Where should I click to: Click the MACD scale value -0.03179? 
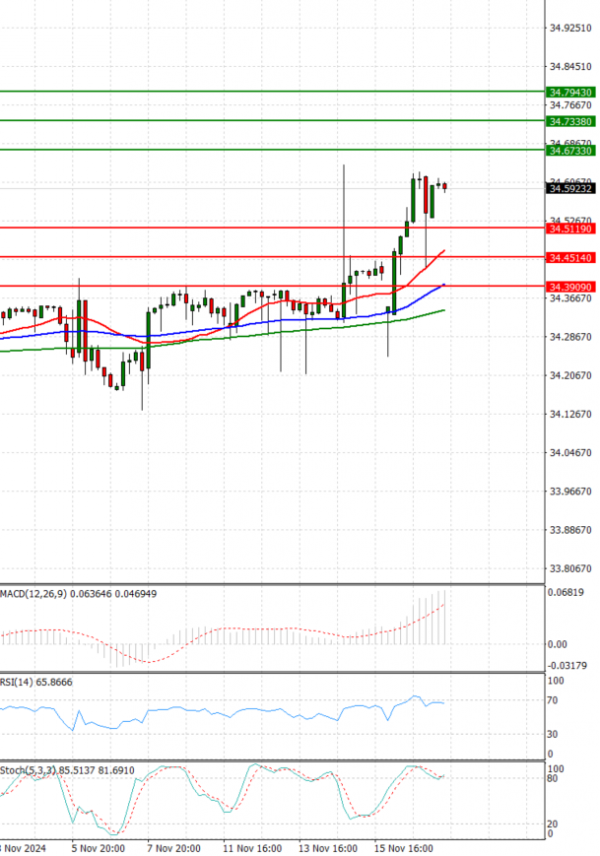coord(567,665)
